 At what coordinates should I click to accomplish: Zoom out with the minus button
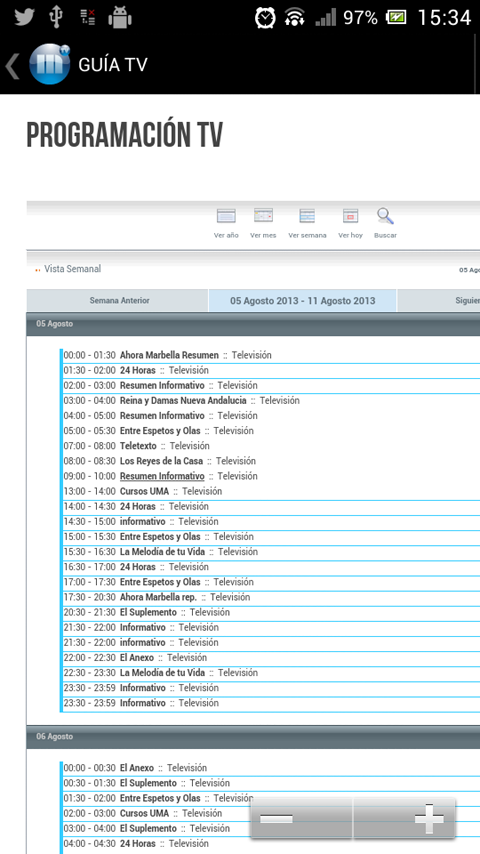[x=302, y=818]
